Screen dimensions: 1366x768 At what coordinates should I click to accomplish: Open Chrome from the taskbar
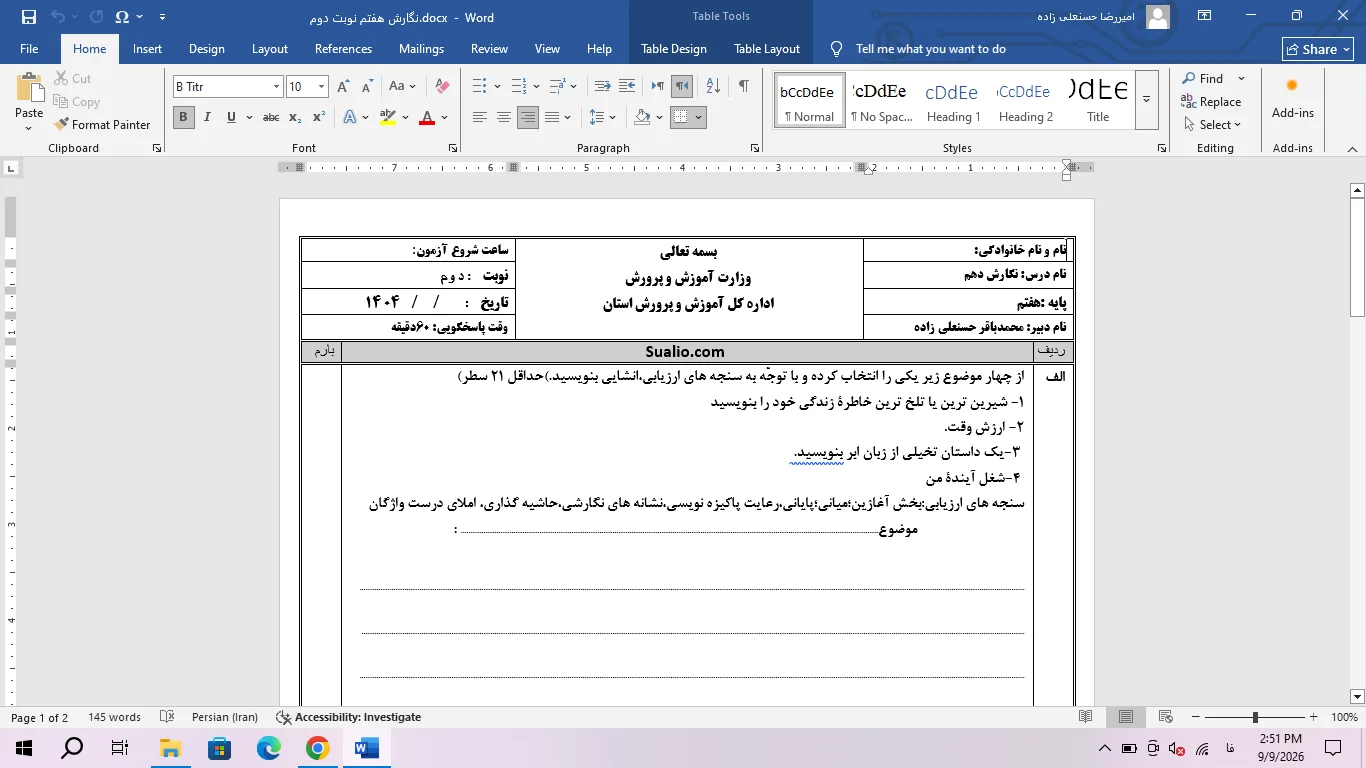[318, 748]
